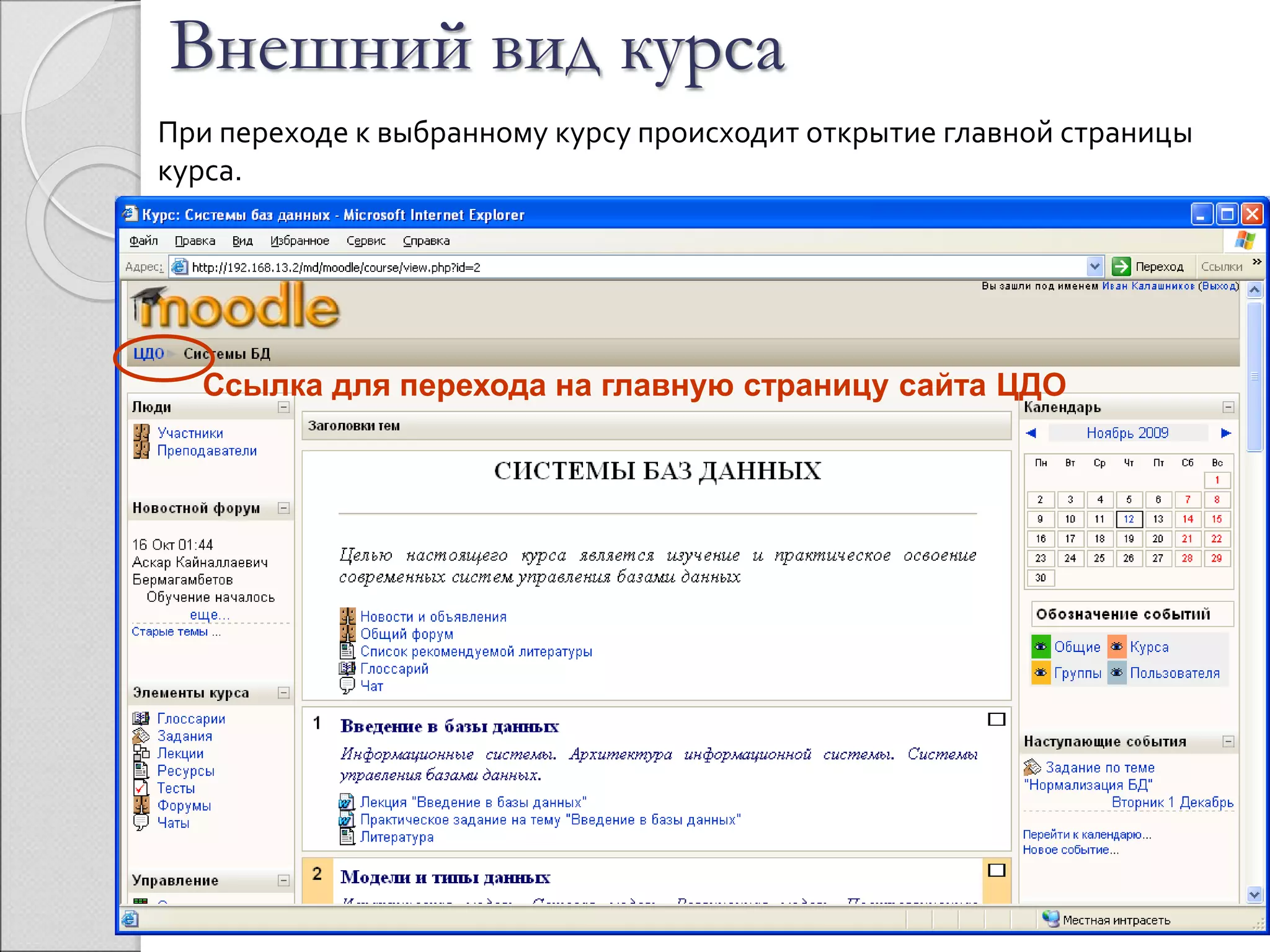Click the green Переход arrow icon
Viewport: 1270px width, 952px height.
pyautogui.click(x=1121, y=267)
